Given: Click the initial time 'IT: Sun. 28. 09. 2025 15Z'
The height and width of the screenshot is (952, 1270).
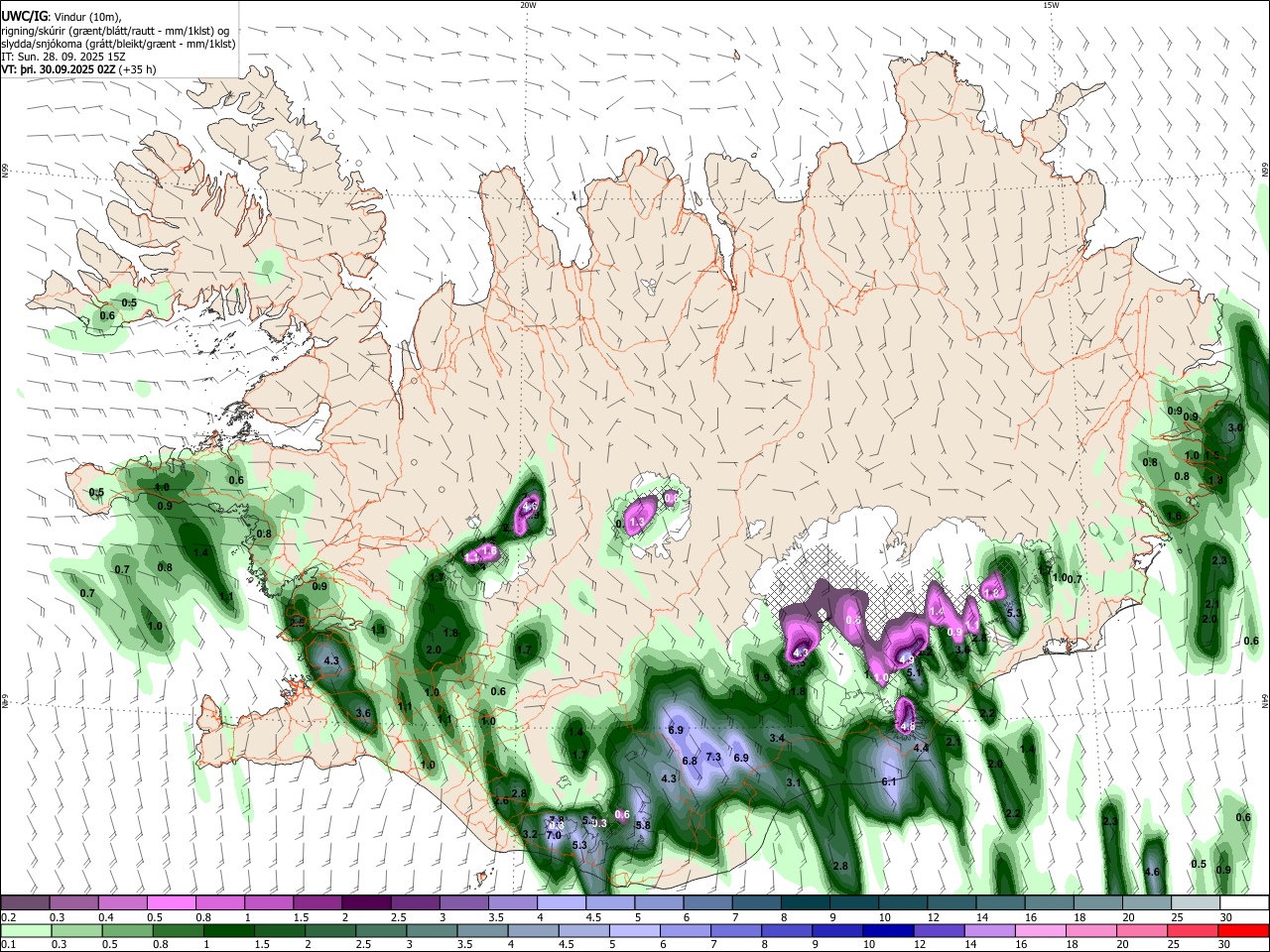Looking at the screenshot, I should pos(63,57).
